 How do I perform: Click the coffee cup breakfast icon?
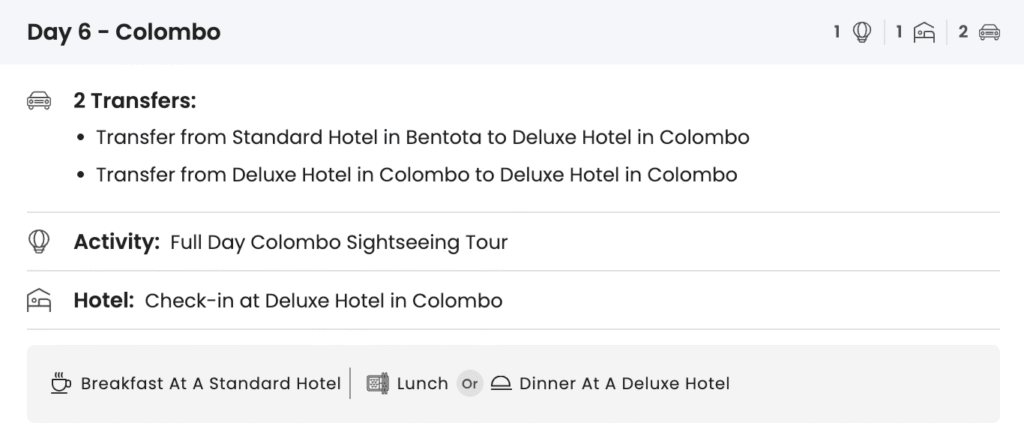61,383
